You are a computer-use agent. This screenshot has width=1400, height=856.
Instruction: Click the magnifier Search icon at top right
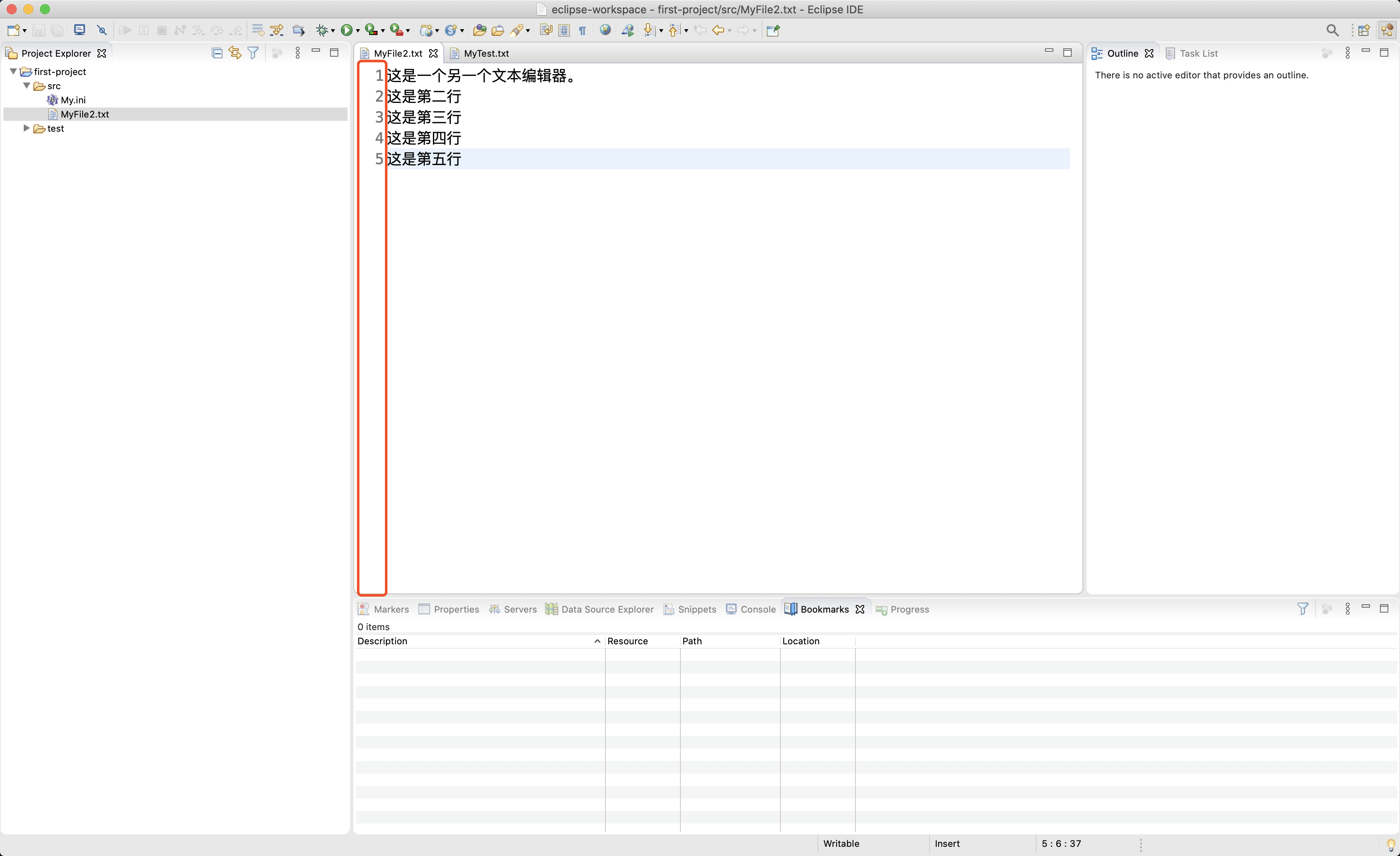coord(1332,30)
